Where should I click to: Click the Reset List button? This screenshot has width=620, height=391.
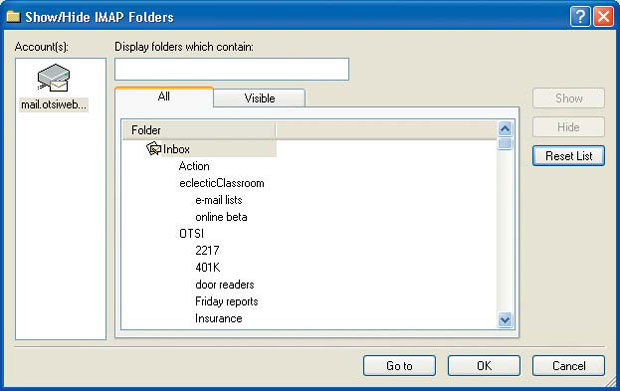[569, 156]
